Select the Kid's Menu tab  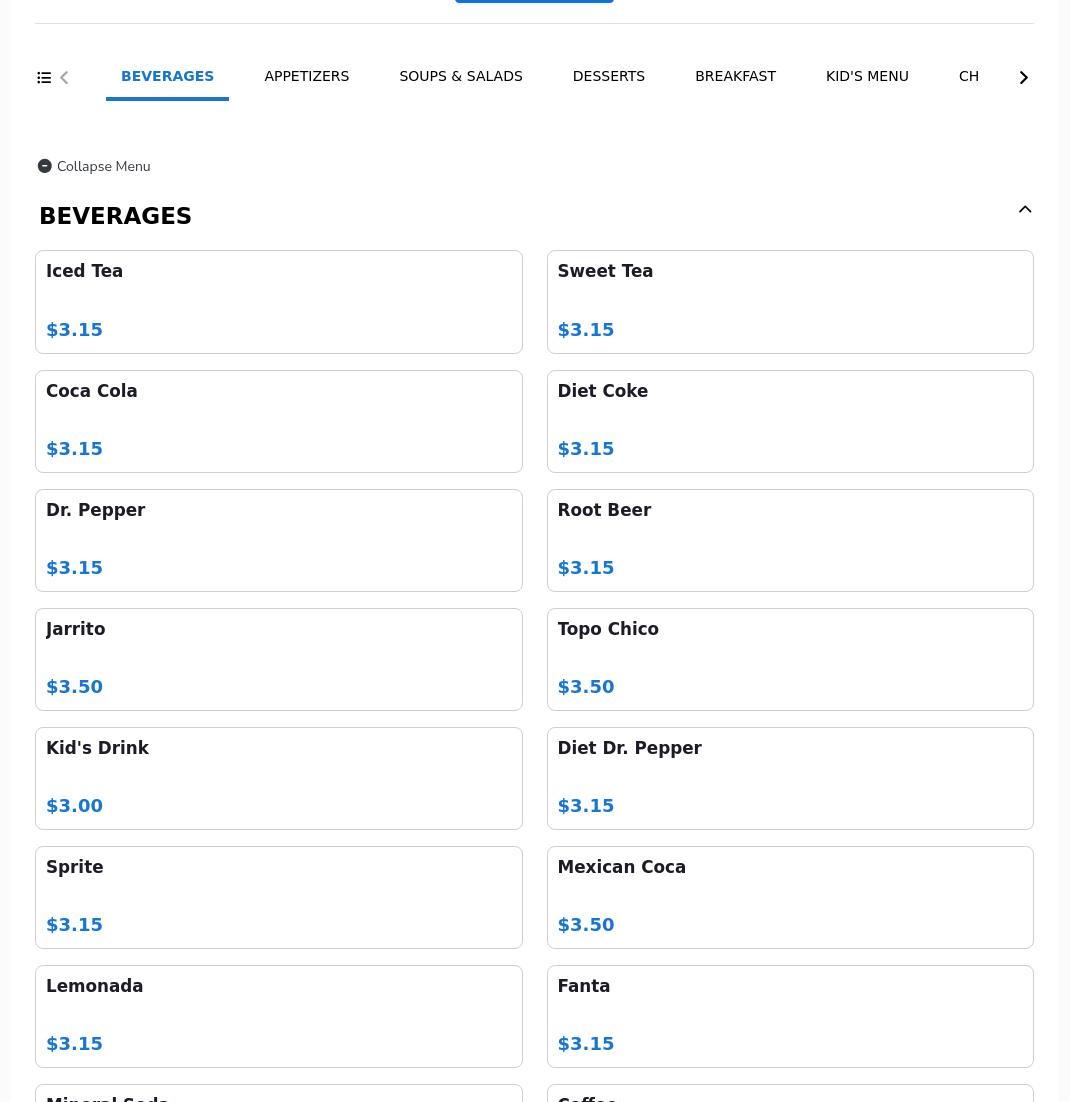867,77
